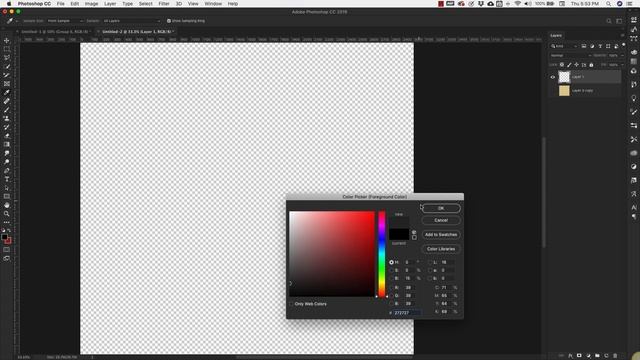
Task: Open the layer filter Kind dropdown
Action: [564, 46]
